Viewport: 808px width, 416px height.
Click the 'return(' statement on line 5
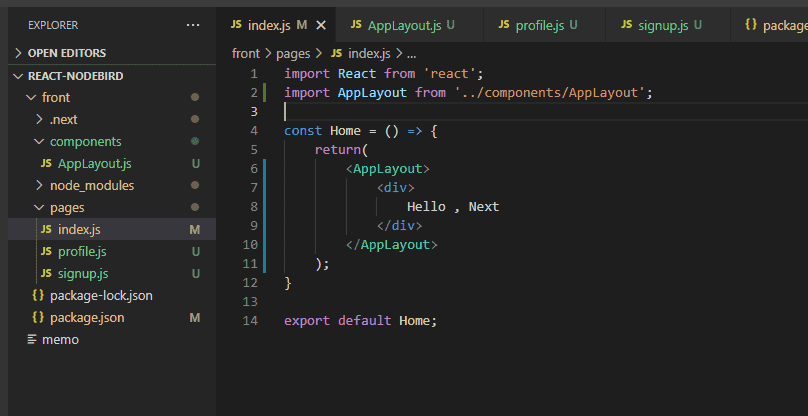click(342, 150)
